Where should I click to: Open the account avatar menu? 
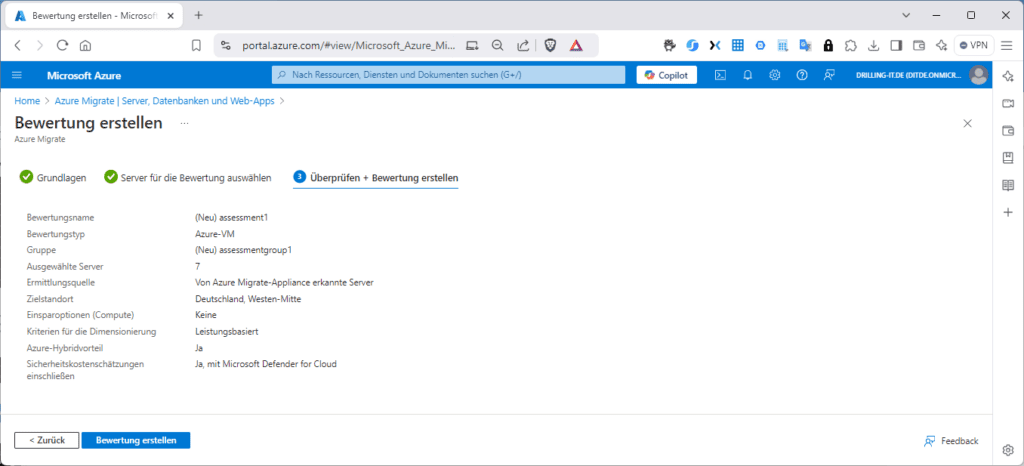tap(978, 75)
